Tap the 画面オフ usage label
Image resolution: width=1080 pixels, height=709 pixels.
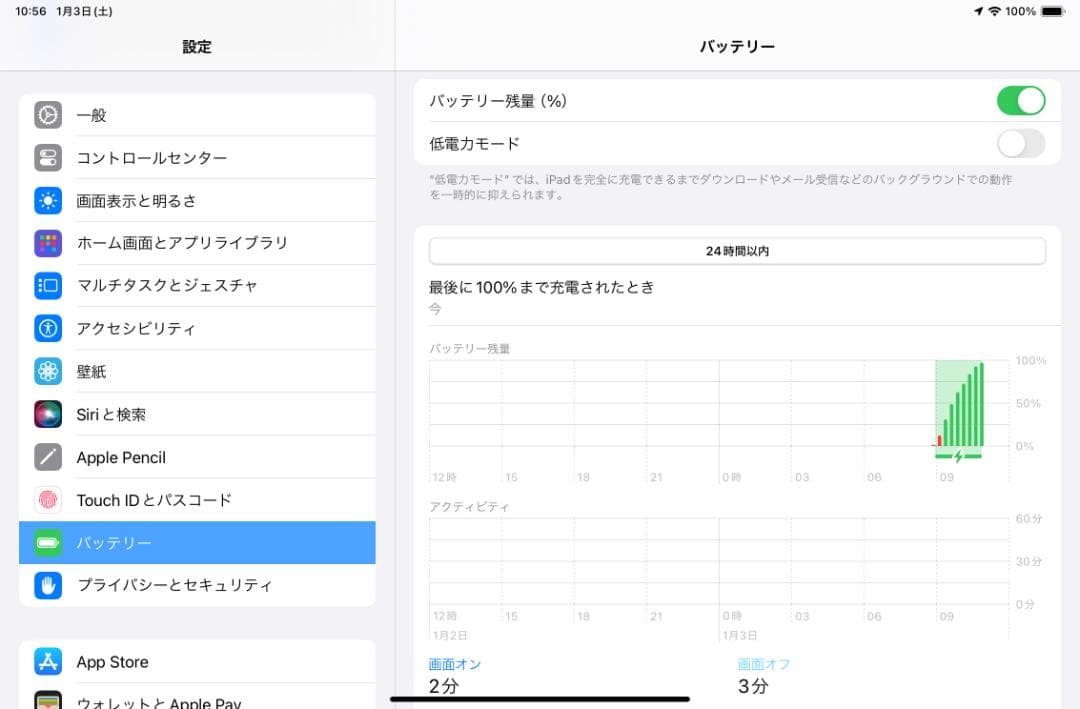click(764, 664)
